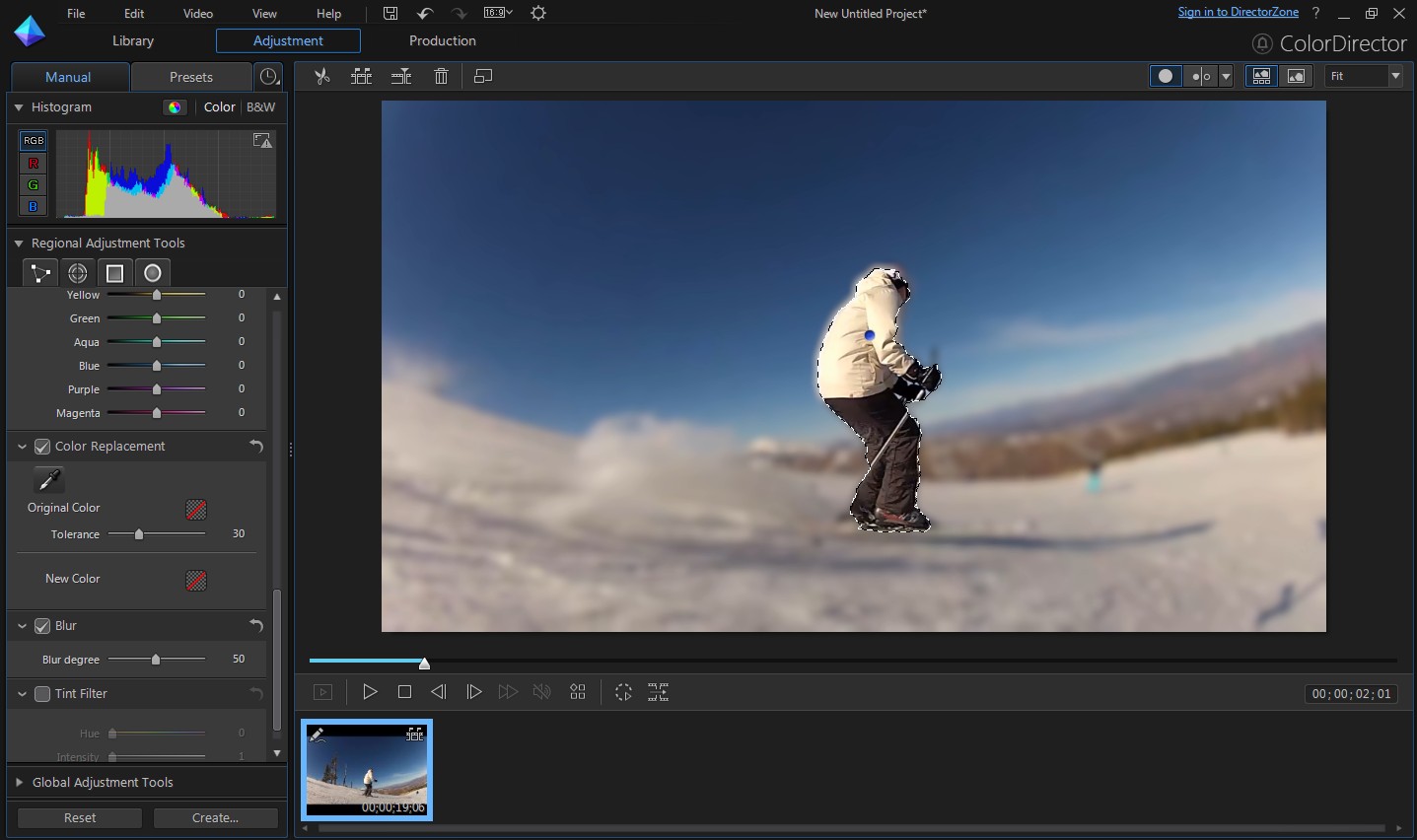Collapse the Histogram panel
The height and width of the screenshot is (840, 1417).
point(19,107)
